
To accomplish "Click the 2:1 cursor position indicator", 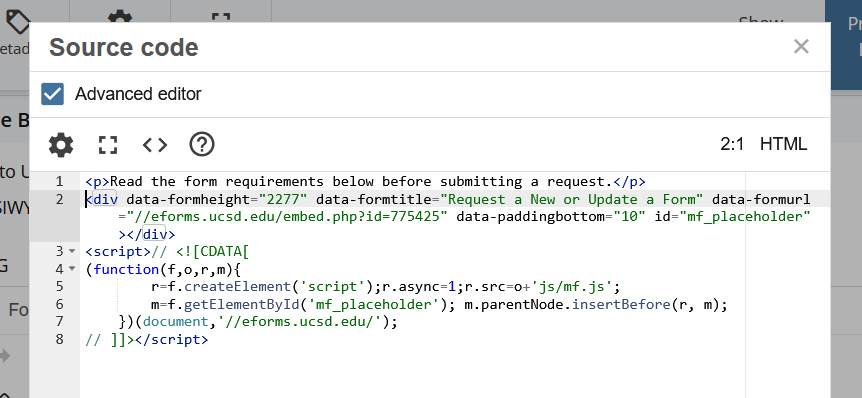I will [732, 145].
